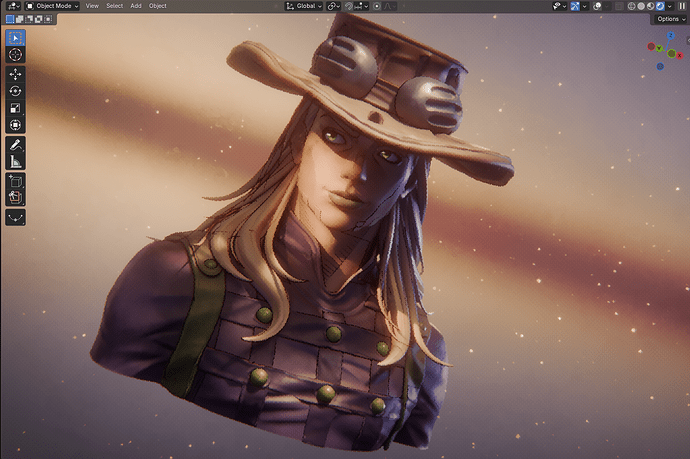Select the Select Box tool
Viewport: 690px width, 459px height.
15,38
